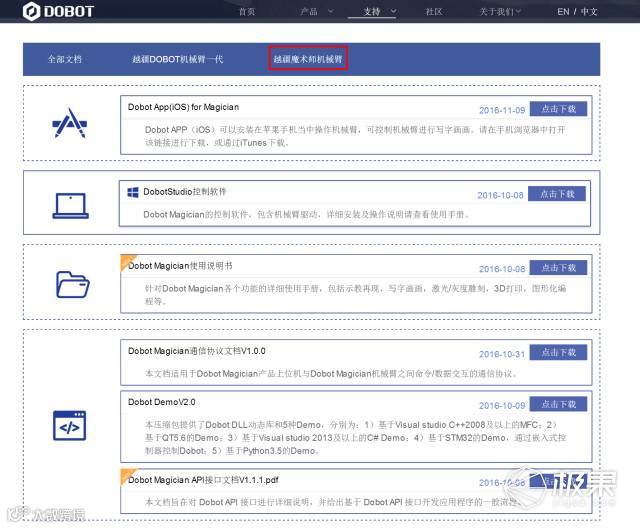
Task: Download Dobot App(iOS) for Magician
Action: click(x=558, y=109)
